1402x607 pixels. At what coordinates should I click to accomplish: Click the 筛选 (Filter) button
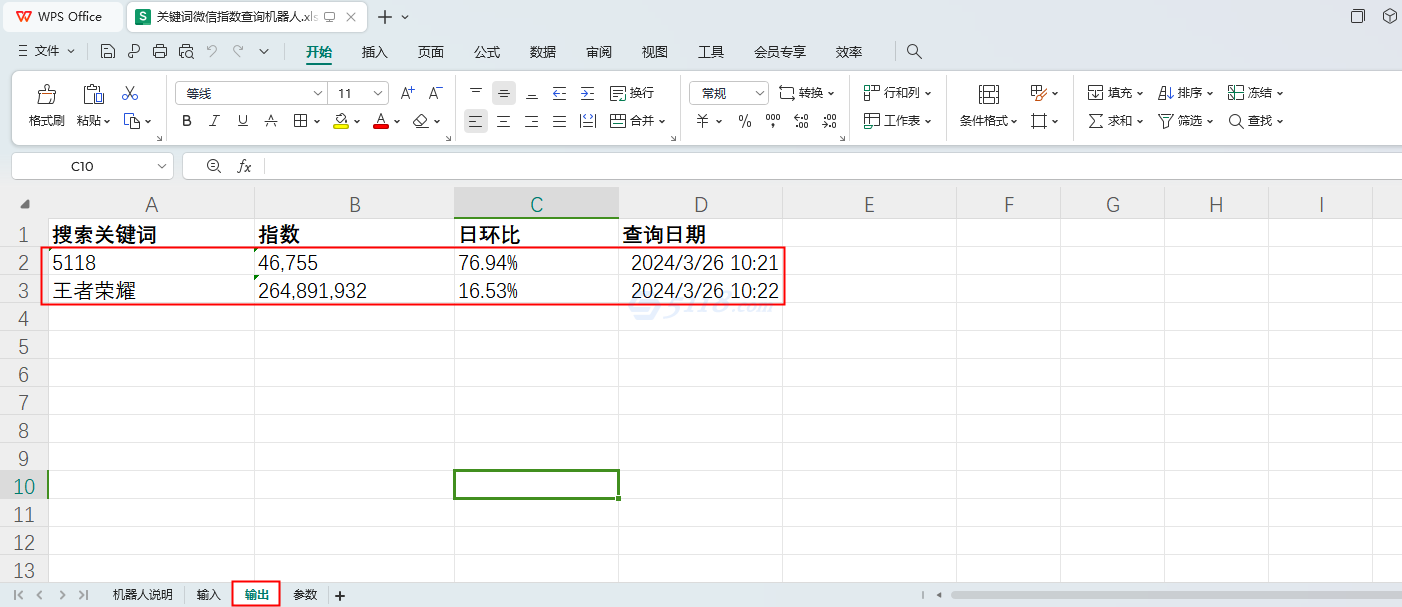1184,121
